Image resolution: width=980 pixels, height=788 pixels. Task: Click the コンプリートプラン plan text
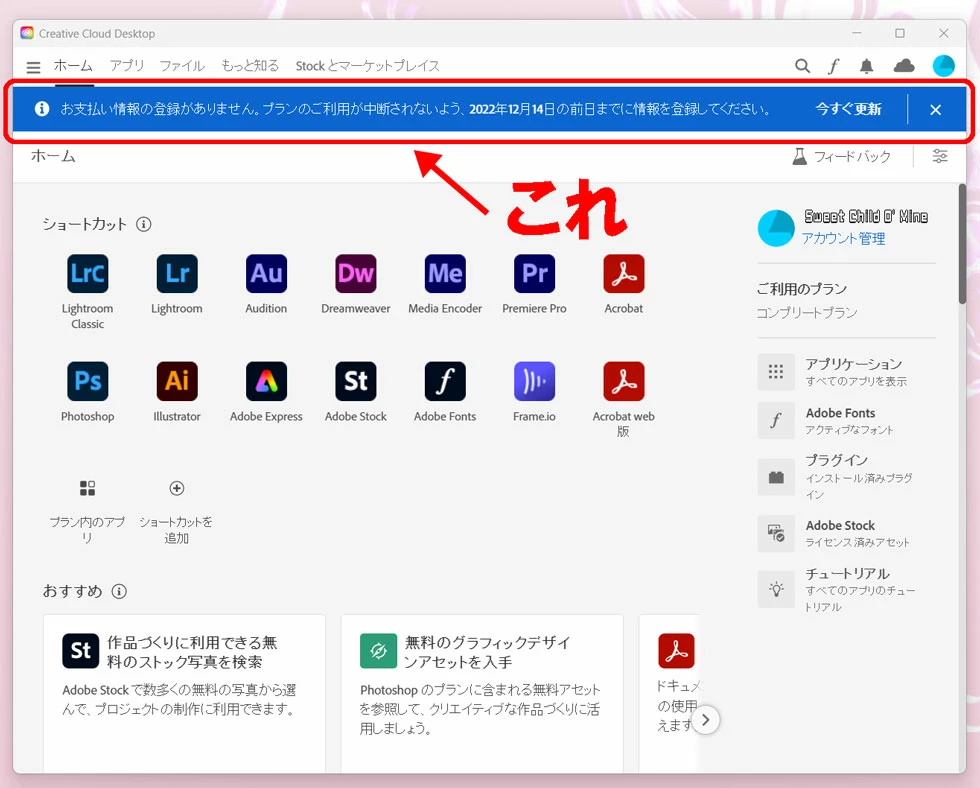[x=806, y=312]
